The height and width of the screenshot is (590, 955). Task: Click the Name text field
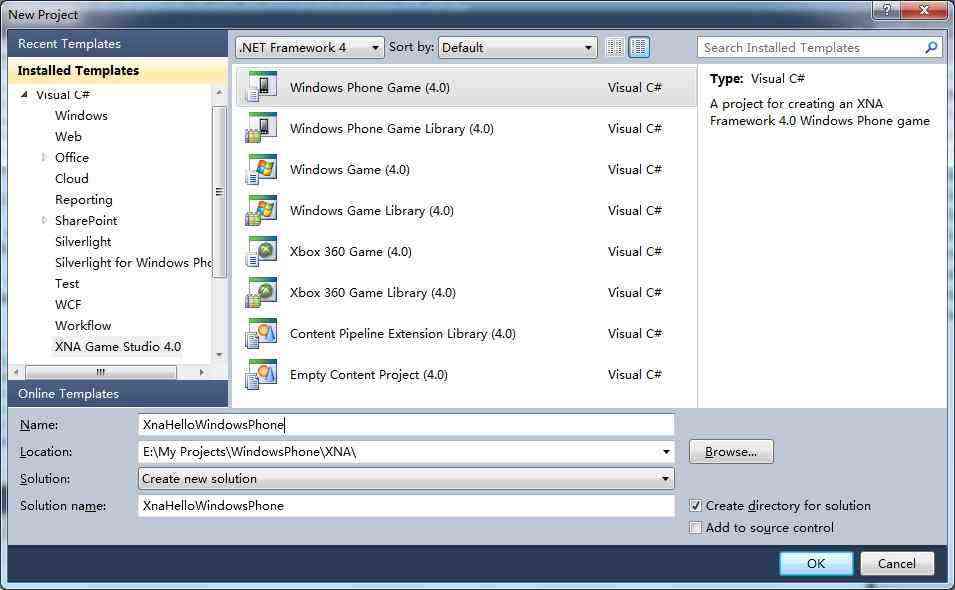[x=406, y=425]
